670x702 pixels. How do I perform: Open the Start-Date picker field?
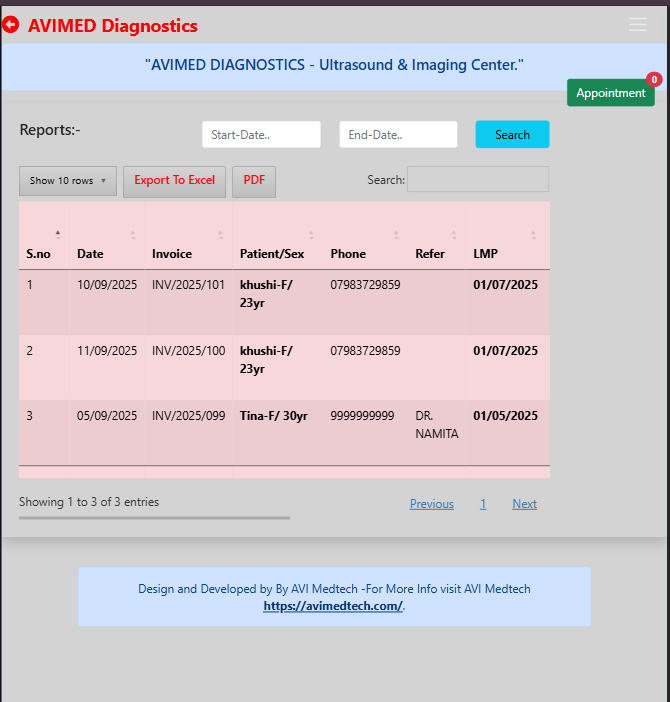261,135
